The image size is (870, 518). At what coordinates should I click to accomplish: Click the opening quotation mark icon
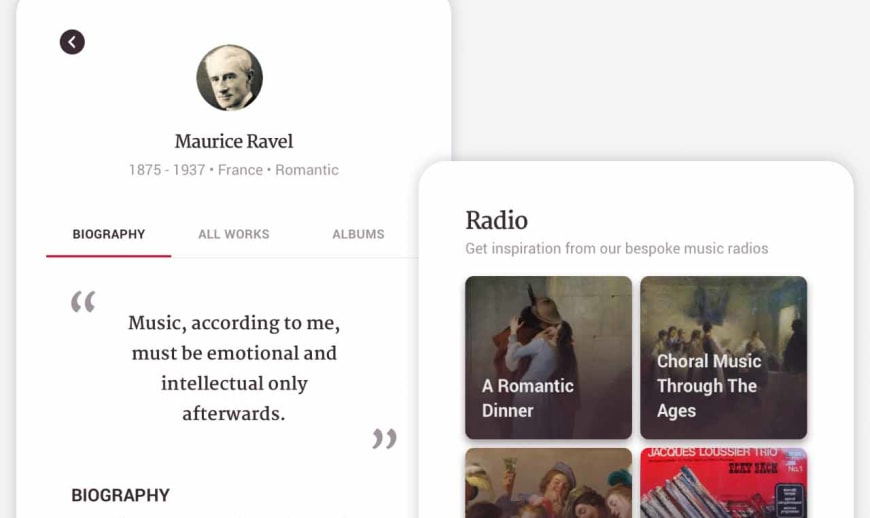tap(83, 301)
